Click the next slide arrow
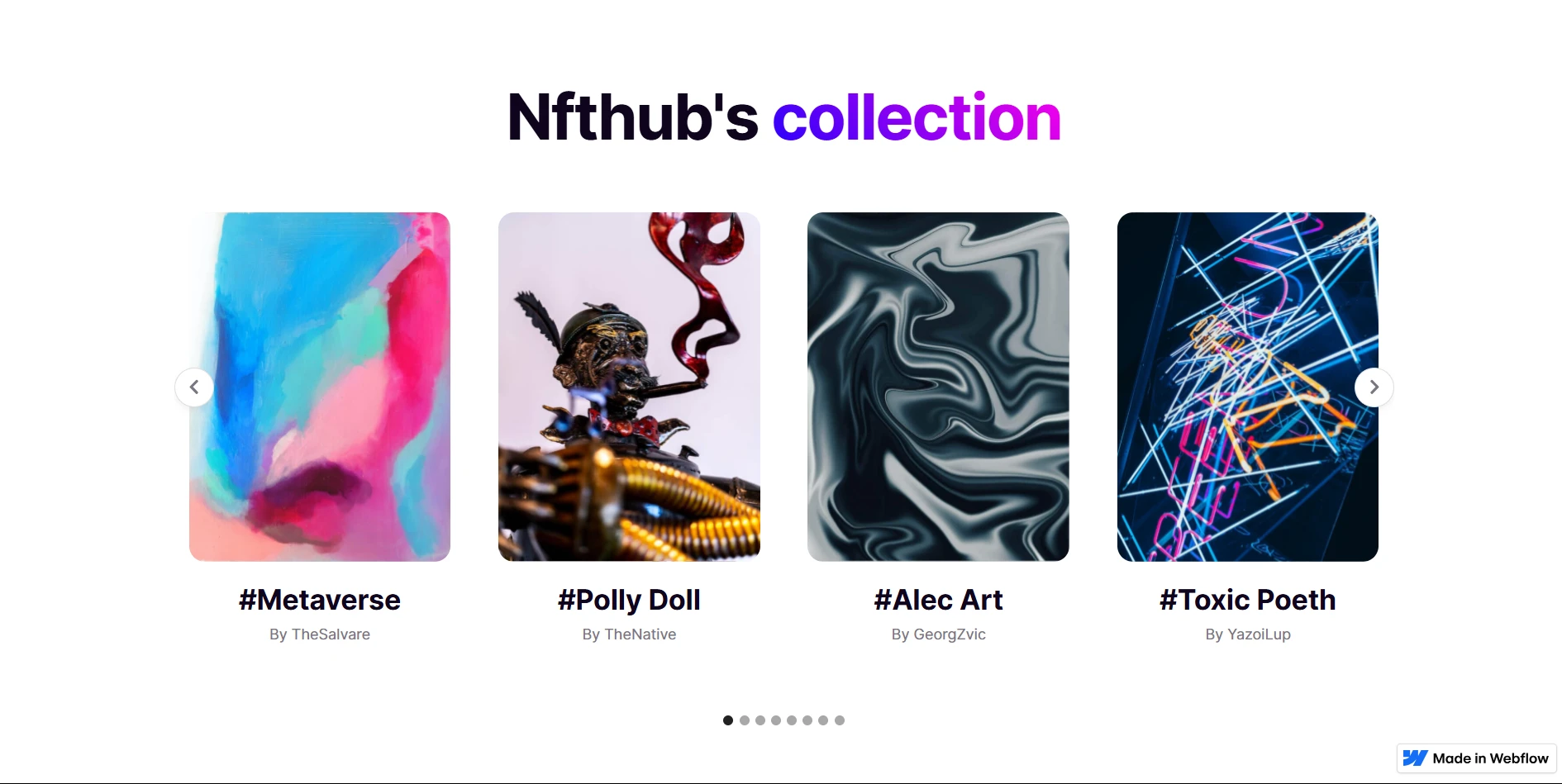 pyautogui.click(x=1374, y=387)
